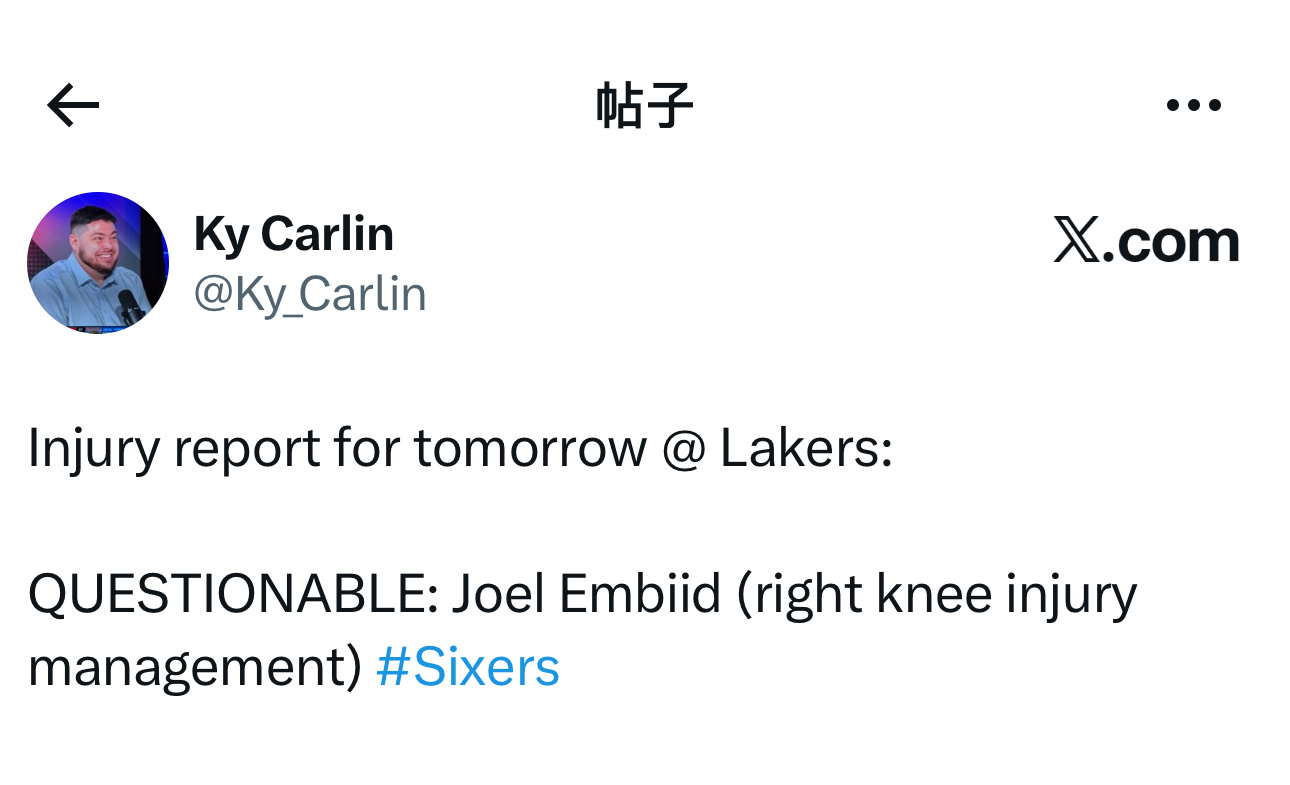The height and width of the screenshot is (785, 1290).
Task: Tap lowercase "injury" ending the second line
Action: [x=1071, y=595]
